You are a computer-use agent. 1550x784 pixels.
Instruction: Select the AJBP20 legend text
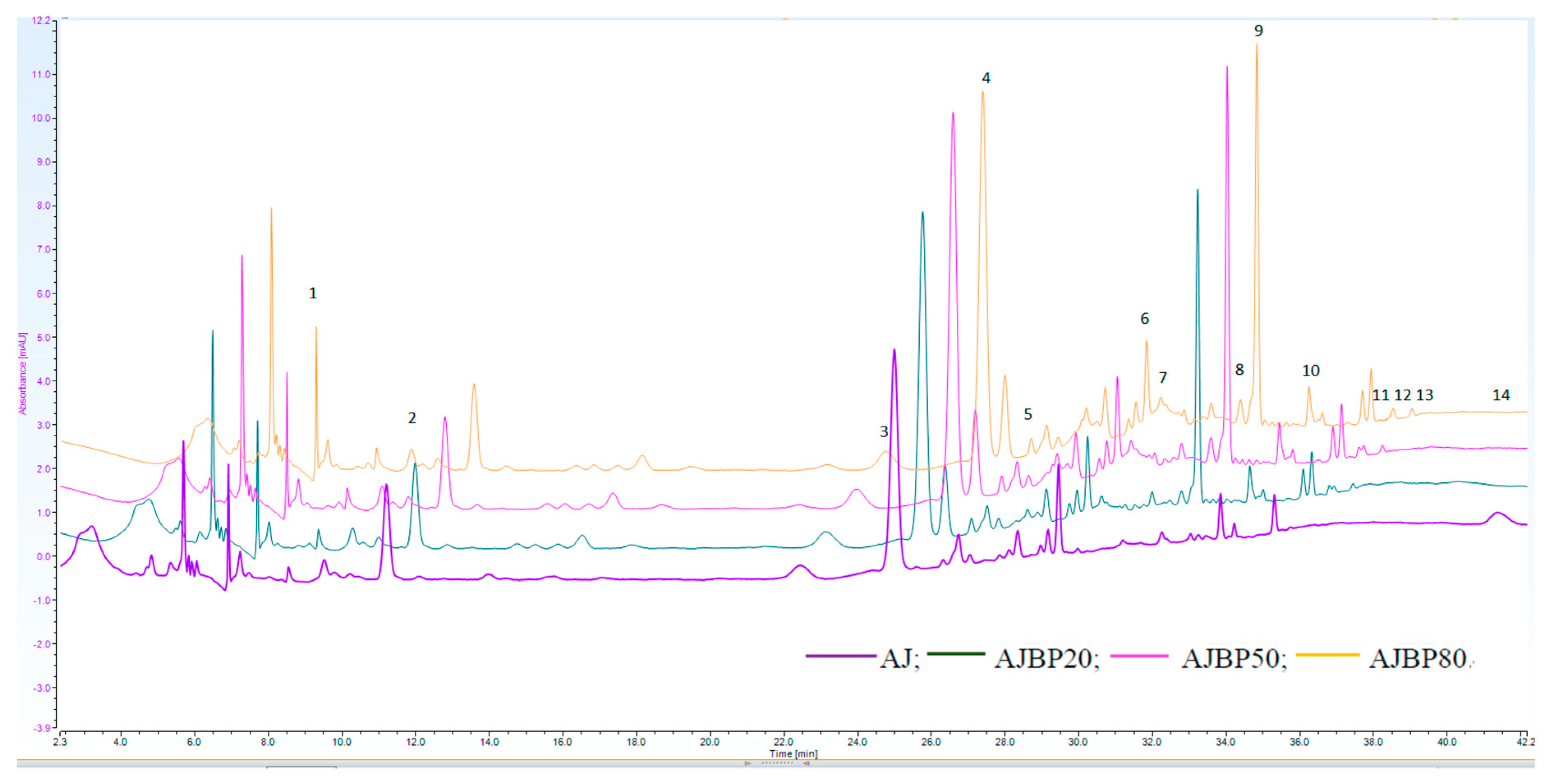1043,659
